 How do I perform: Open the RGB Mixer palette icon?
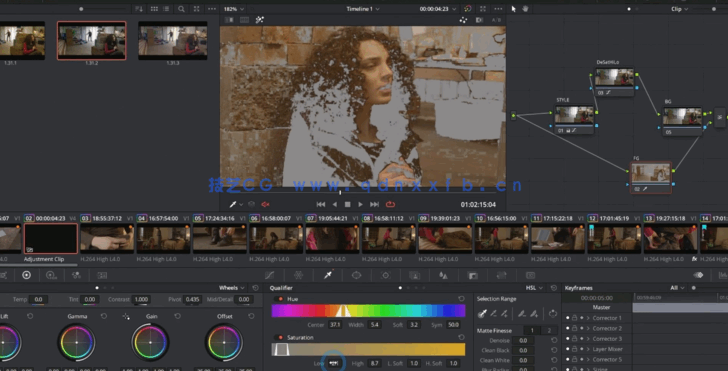tap(77, 275)
